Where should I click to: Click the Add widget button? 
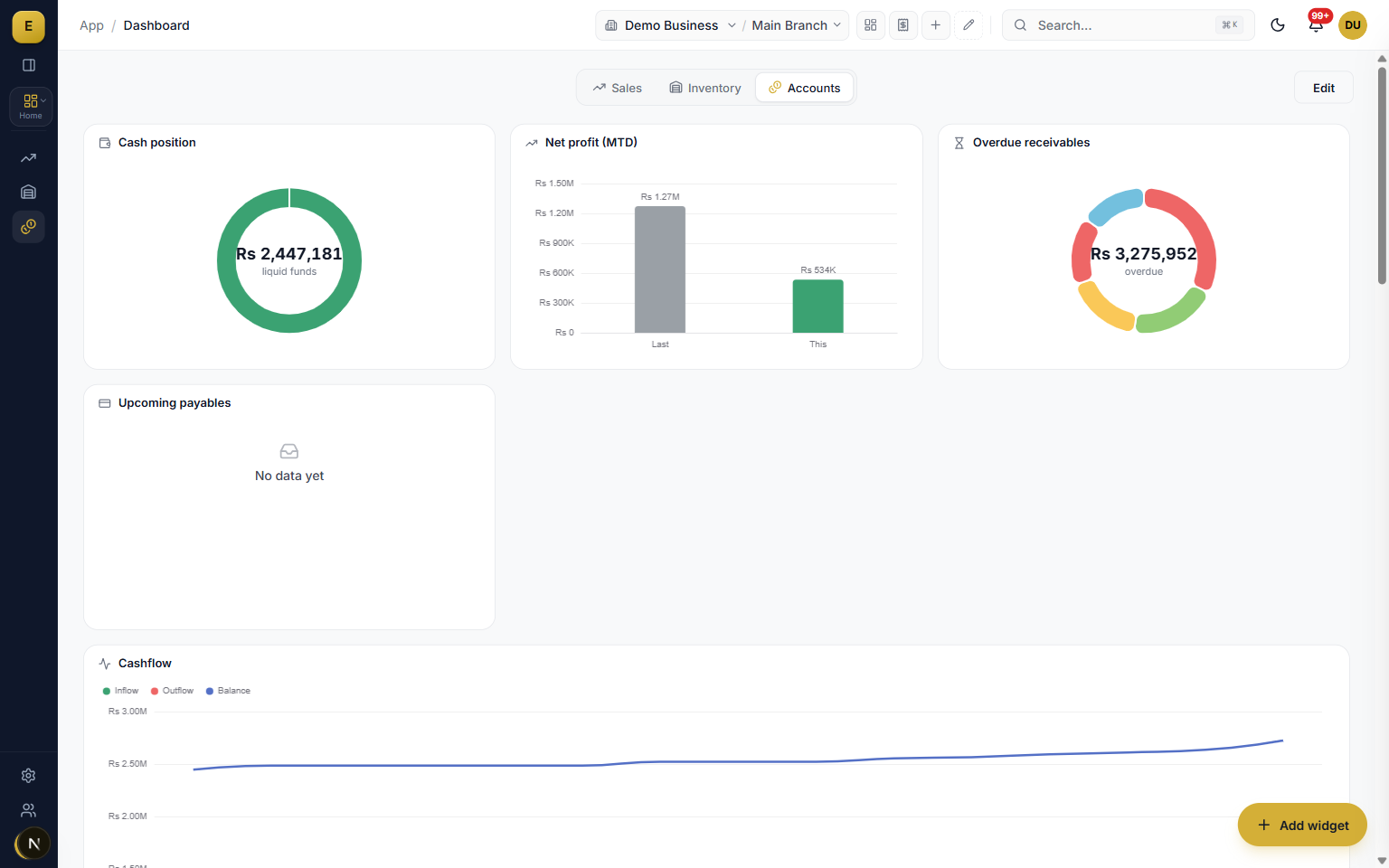pyautogui.click(x=1302, y=825)
